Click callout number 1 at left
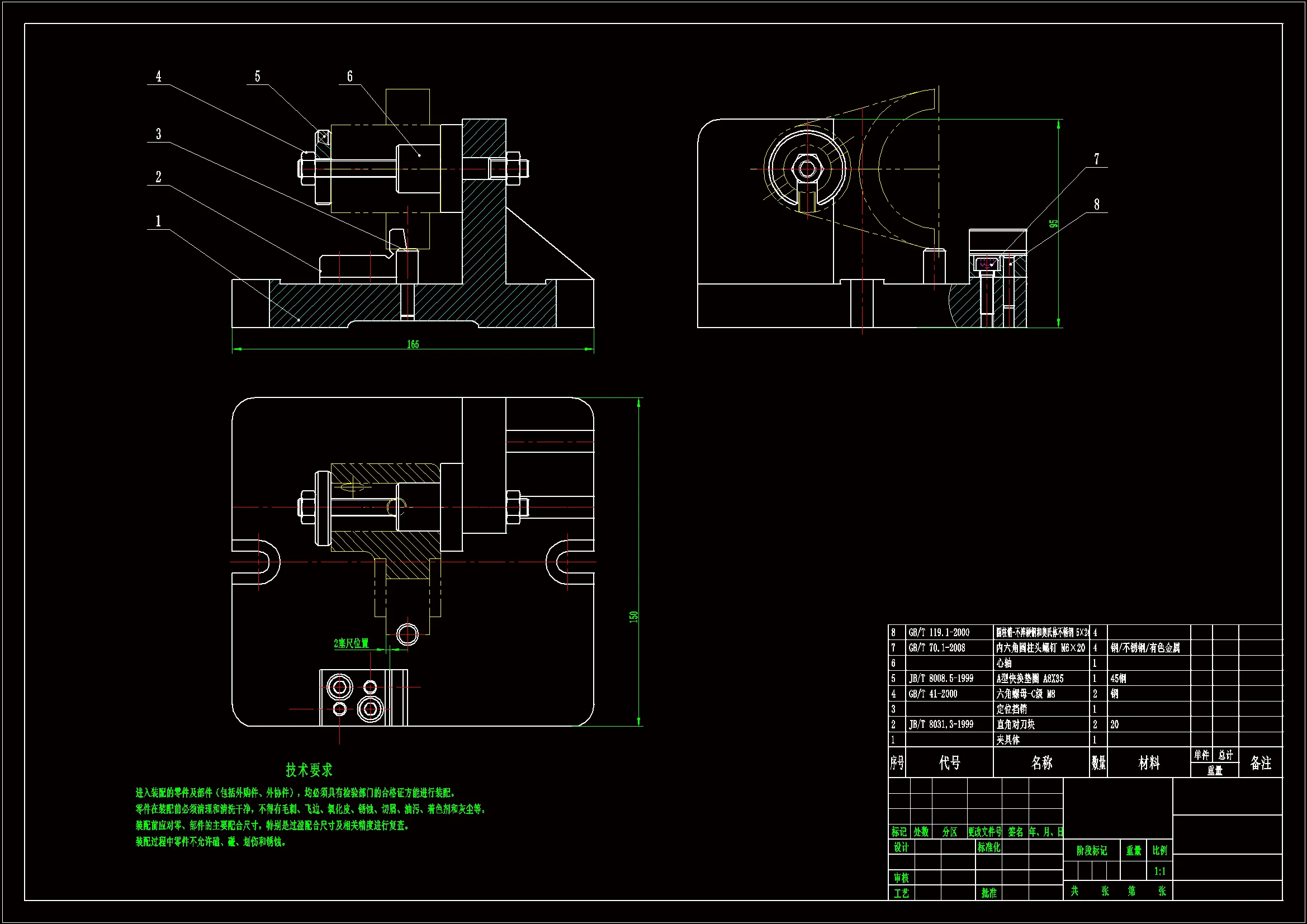The image size is (1307, 924). (158, 221)
